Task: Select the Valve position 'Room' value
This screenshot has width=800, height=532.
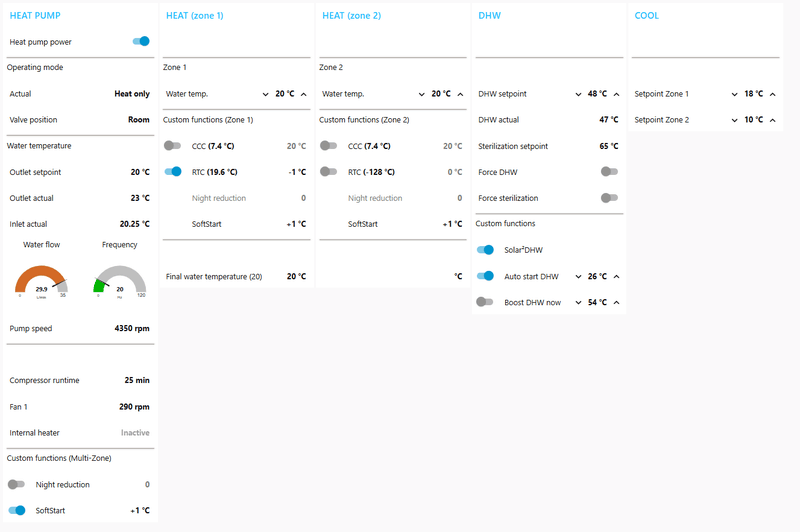Action: tap(139, 120)
